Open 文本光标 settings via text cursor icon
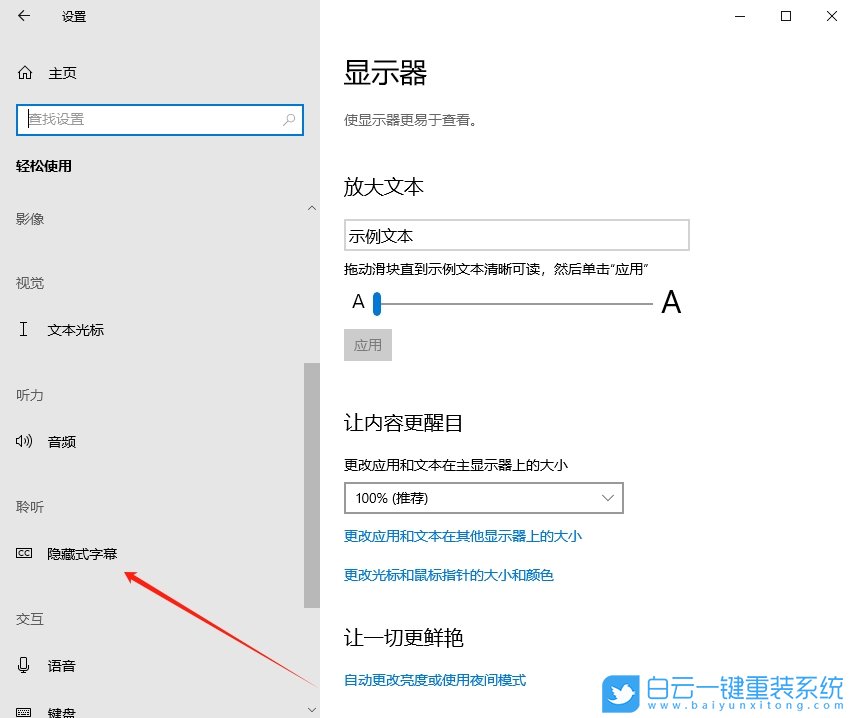Image resolution: width=855 pixels, height=718 pixels. coord(23,329)
